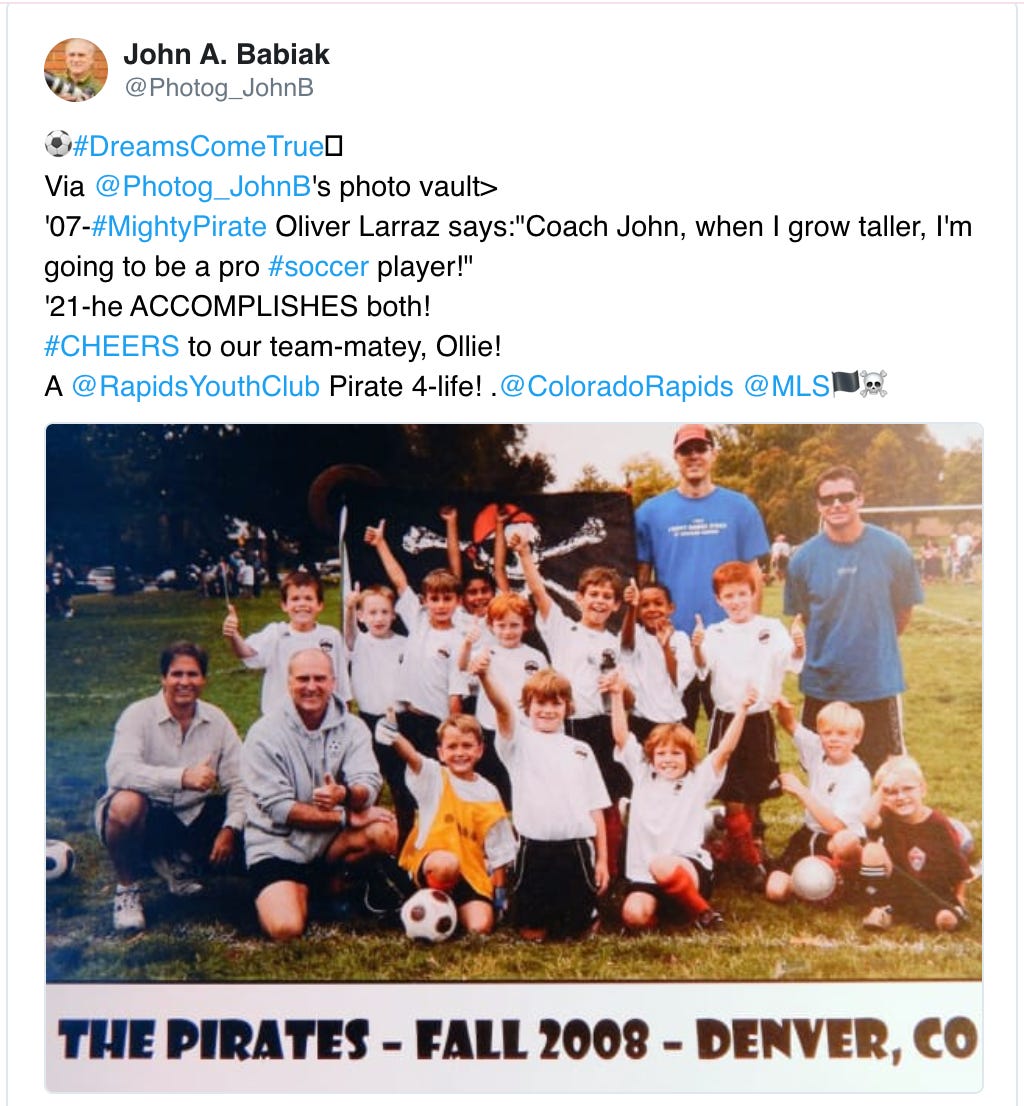Click the tweet text ACCOMPLISHES both line

pos(237,306)
